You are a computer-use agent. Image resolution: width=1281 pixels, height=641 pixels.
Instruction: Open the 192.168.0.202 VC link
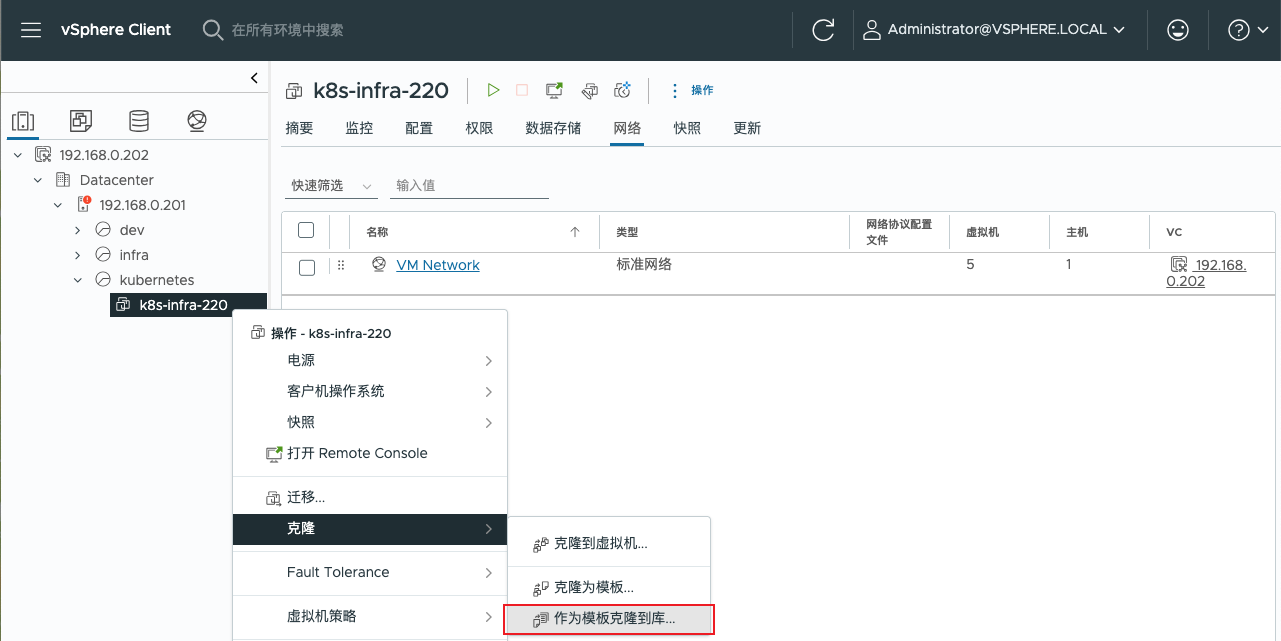1206,273
